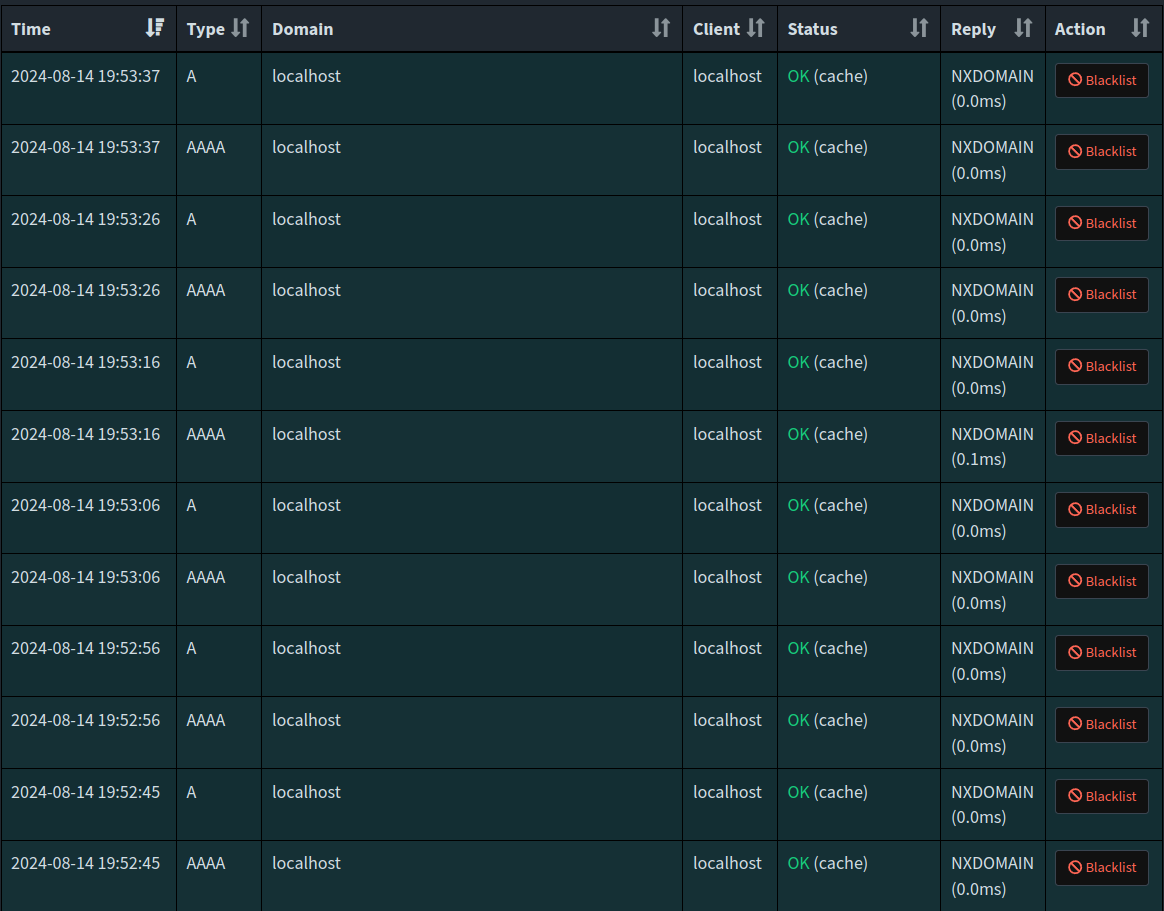The height and width of the screenshot is (911, 1164).
Task: Blacklist the 19:52:56 AAAA query
Action: 1102,724
